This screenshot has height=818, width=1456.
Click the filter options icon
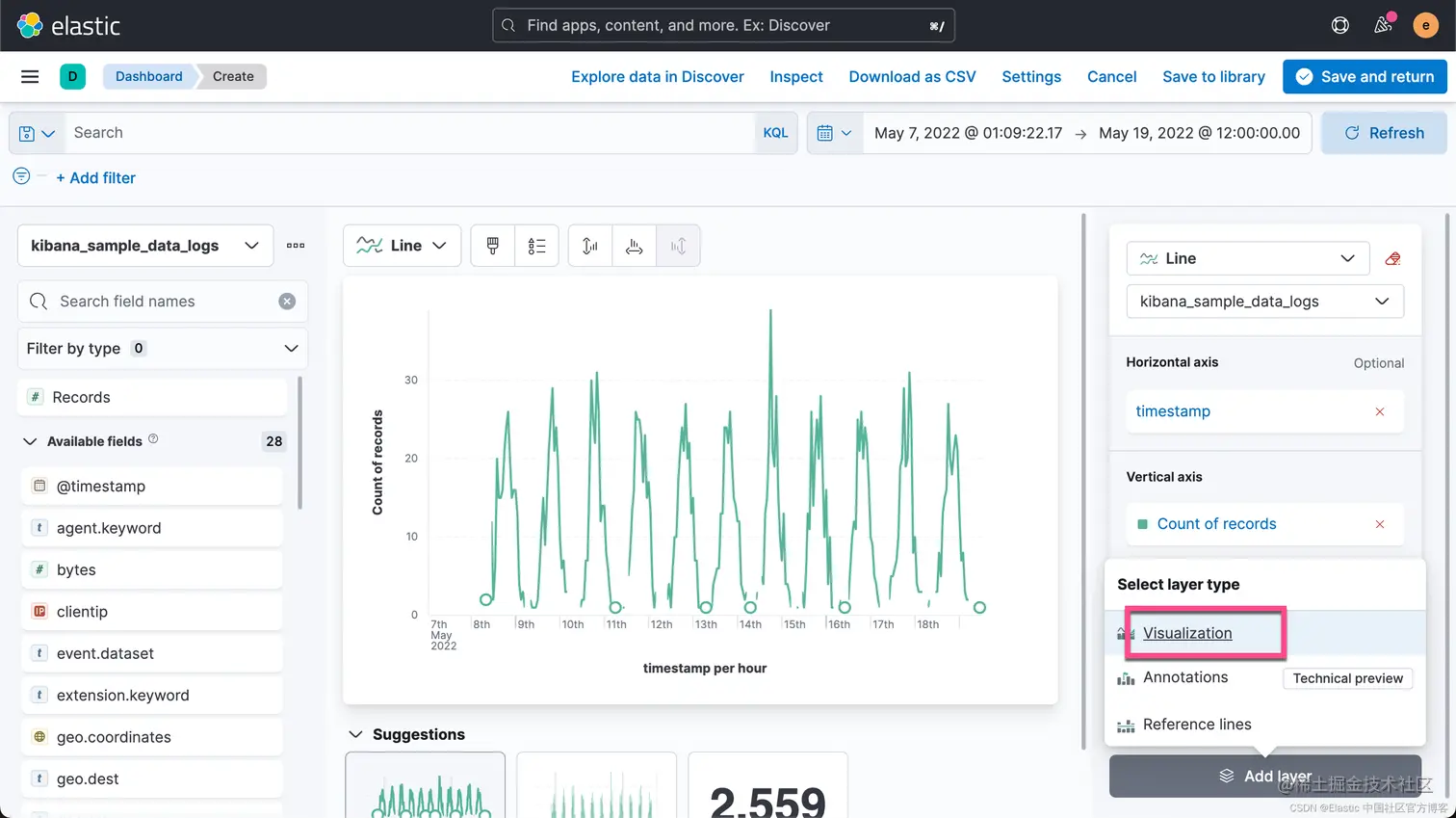pyautogui.click(x=21, y=176)
